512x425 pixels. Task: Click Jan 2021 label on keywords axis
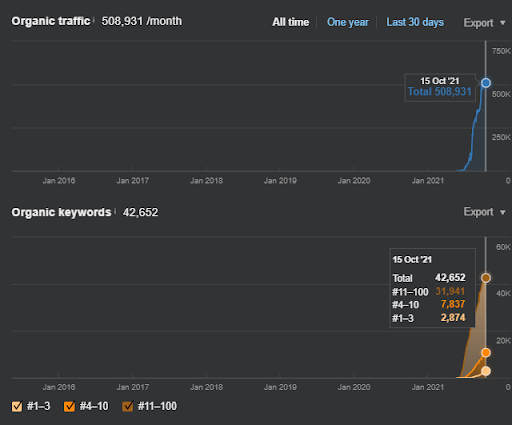click(x=428, y=387)
